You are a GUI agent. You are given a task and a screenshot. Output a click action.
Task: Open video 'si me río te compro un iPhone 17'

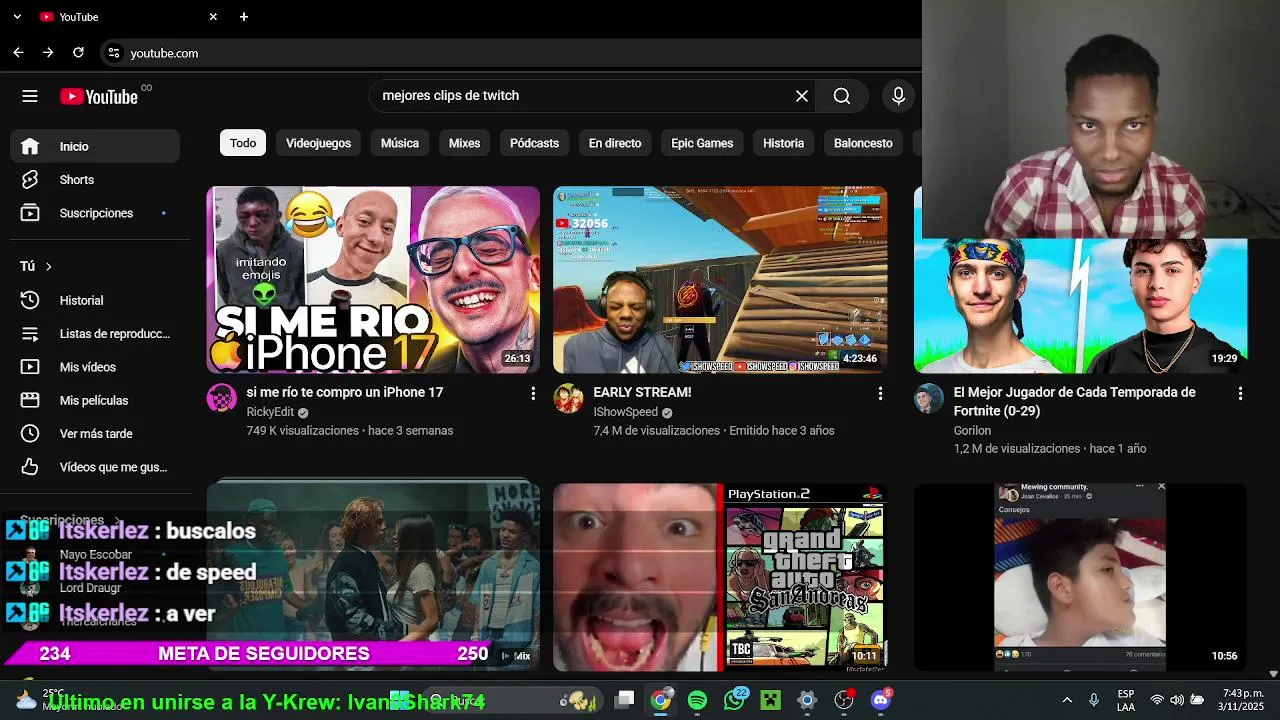tap(345, 392)
